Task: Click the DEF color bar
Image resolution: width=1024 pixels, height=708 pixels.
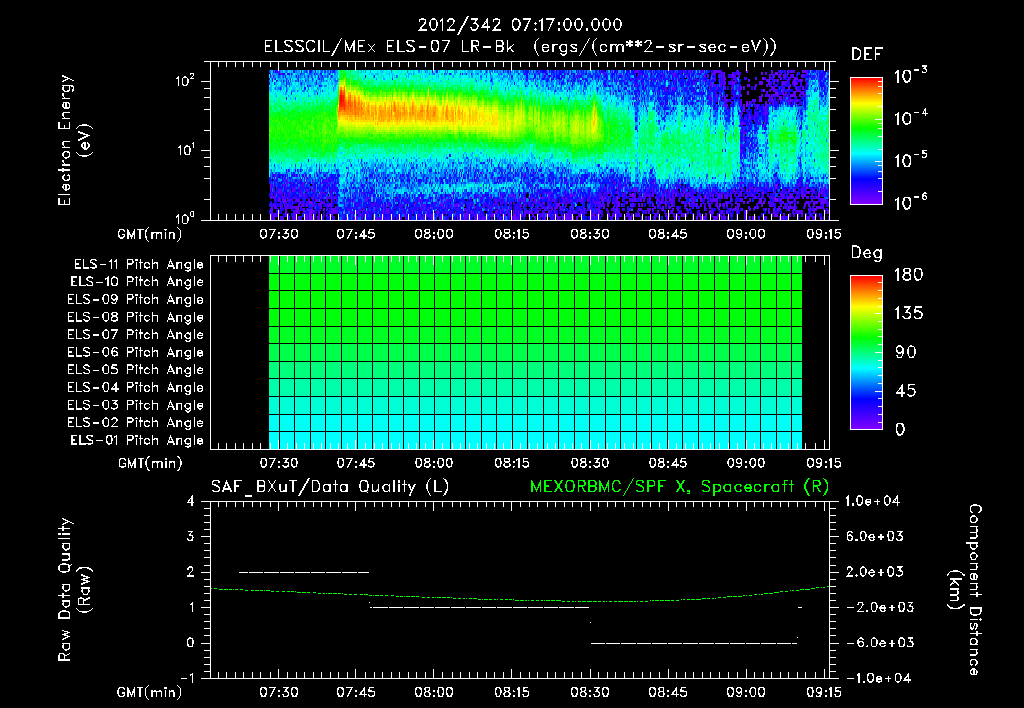Action: click(866, 141)
